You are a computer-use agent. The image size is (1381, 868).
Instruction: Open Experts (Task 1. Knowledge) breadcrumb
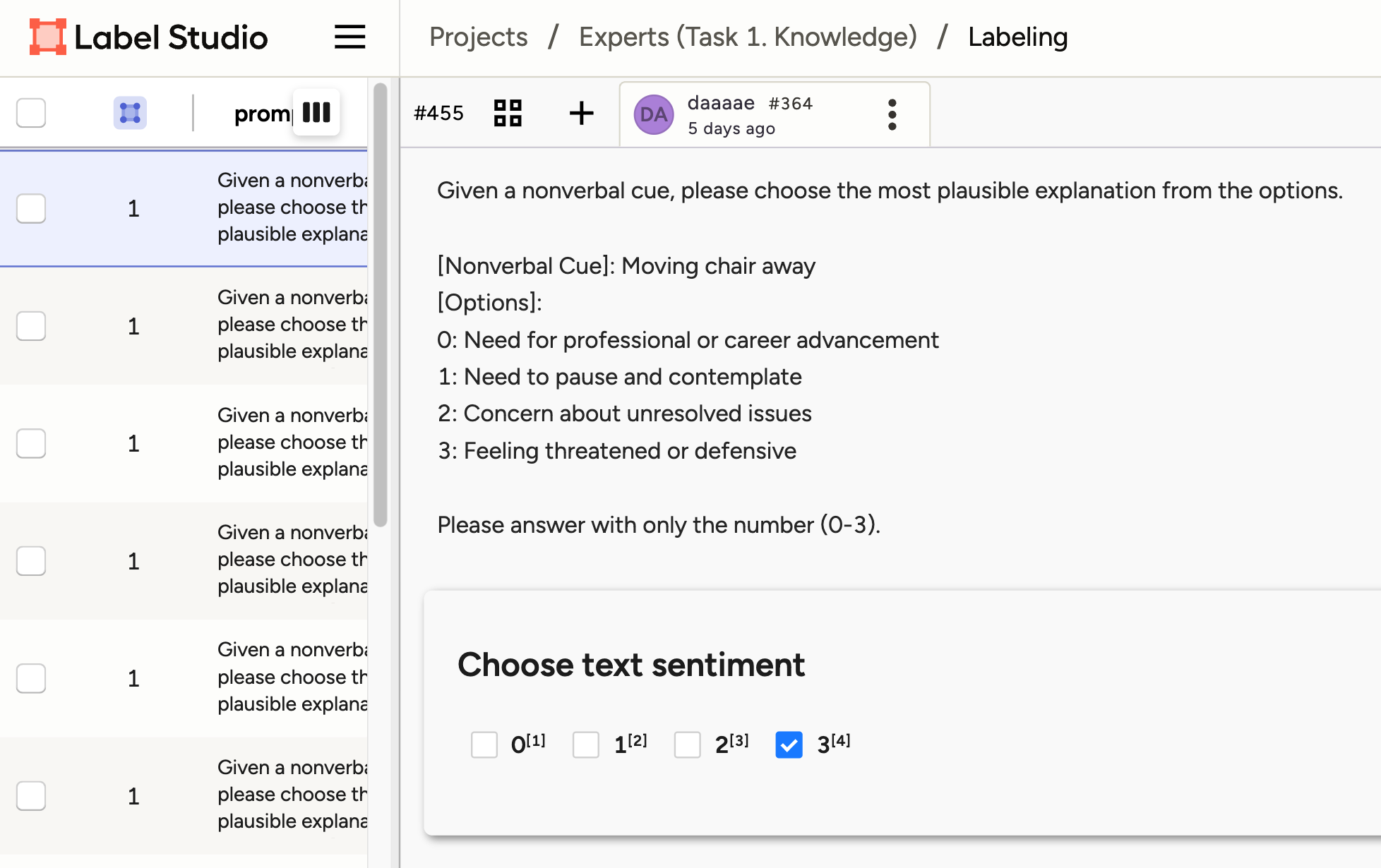point(748,37)
